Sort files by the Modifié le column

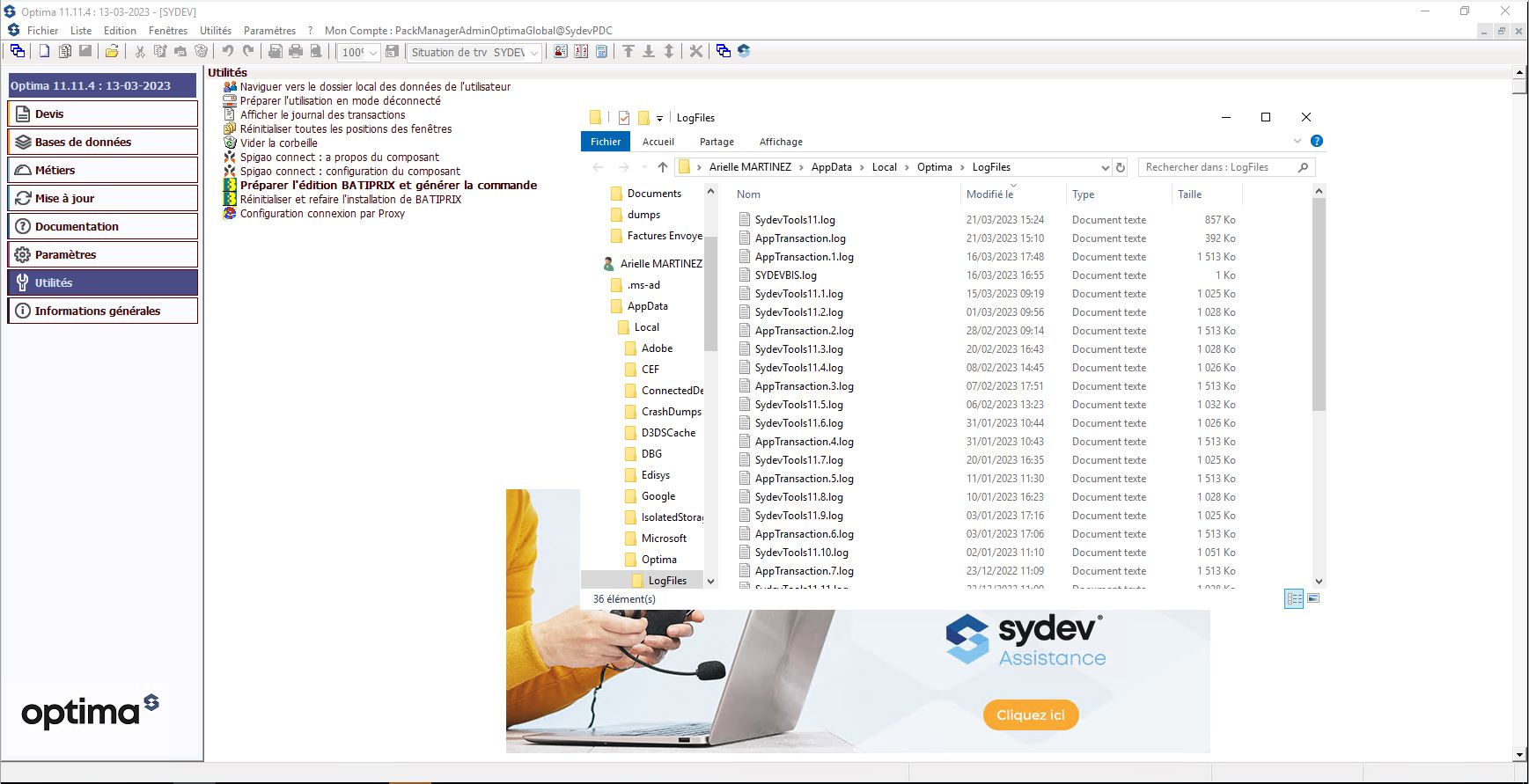click(x=989, y=194)
